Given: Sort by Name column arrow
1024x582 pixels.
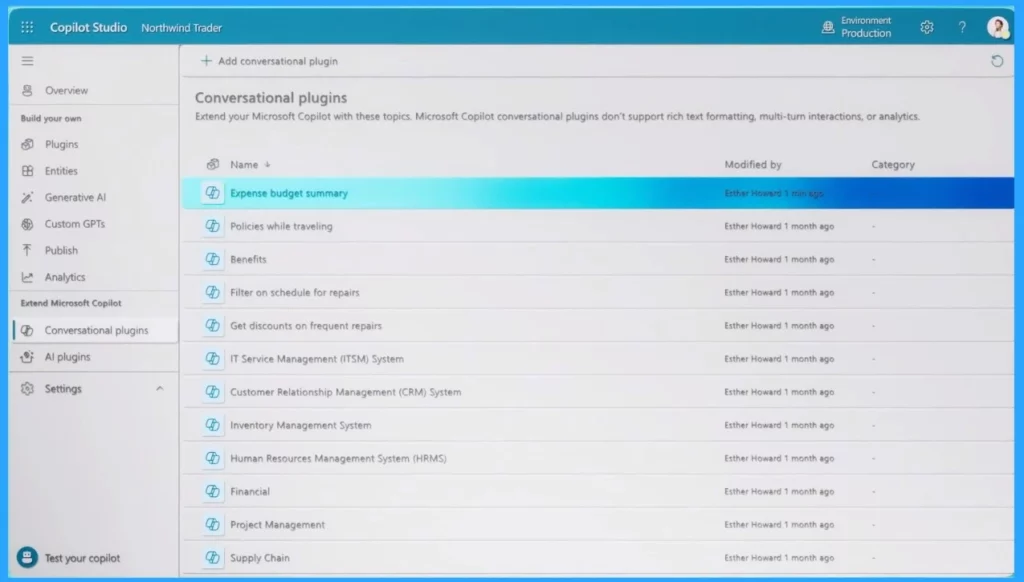Looking at the screenshot, I should tap(267, 165).
